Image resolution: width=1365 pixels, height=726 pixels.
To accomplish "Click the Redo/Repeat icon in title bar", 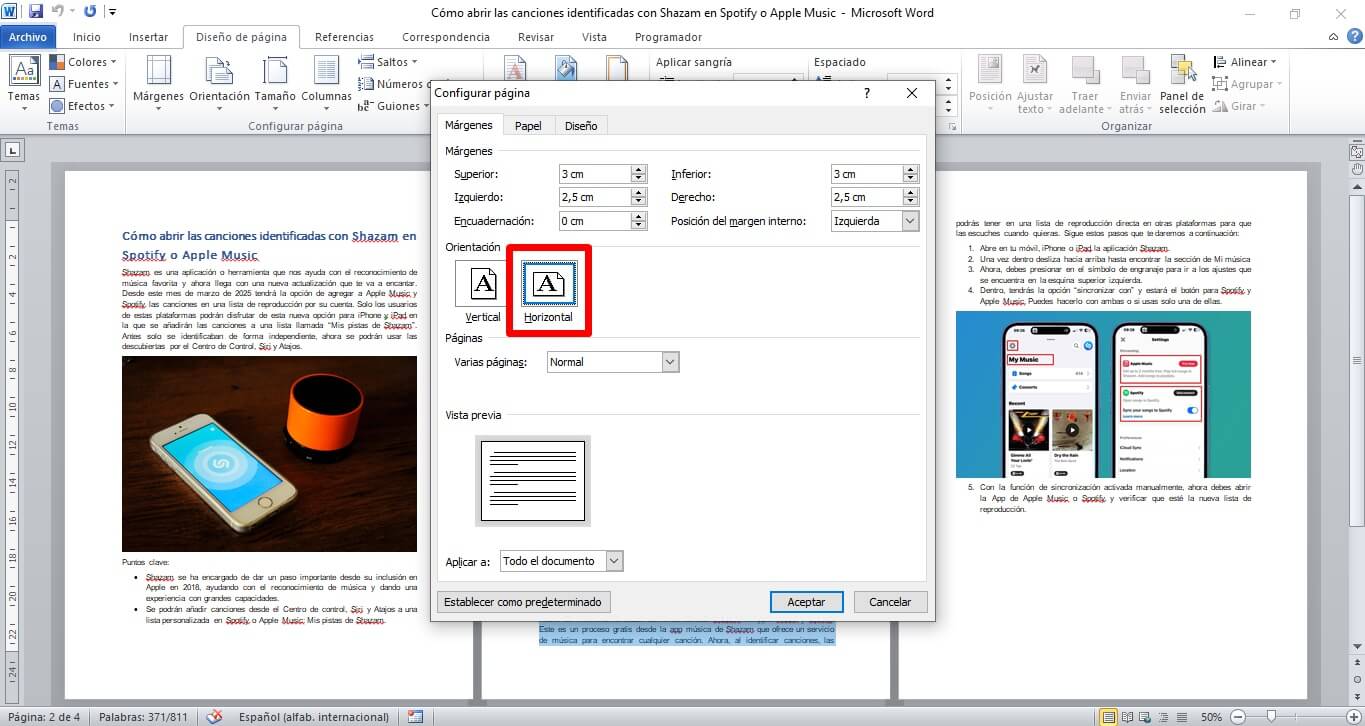I will (90, 12).
